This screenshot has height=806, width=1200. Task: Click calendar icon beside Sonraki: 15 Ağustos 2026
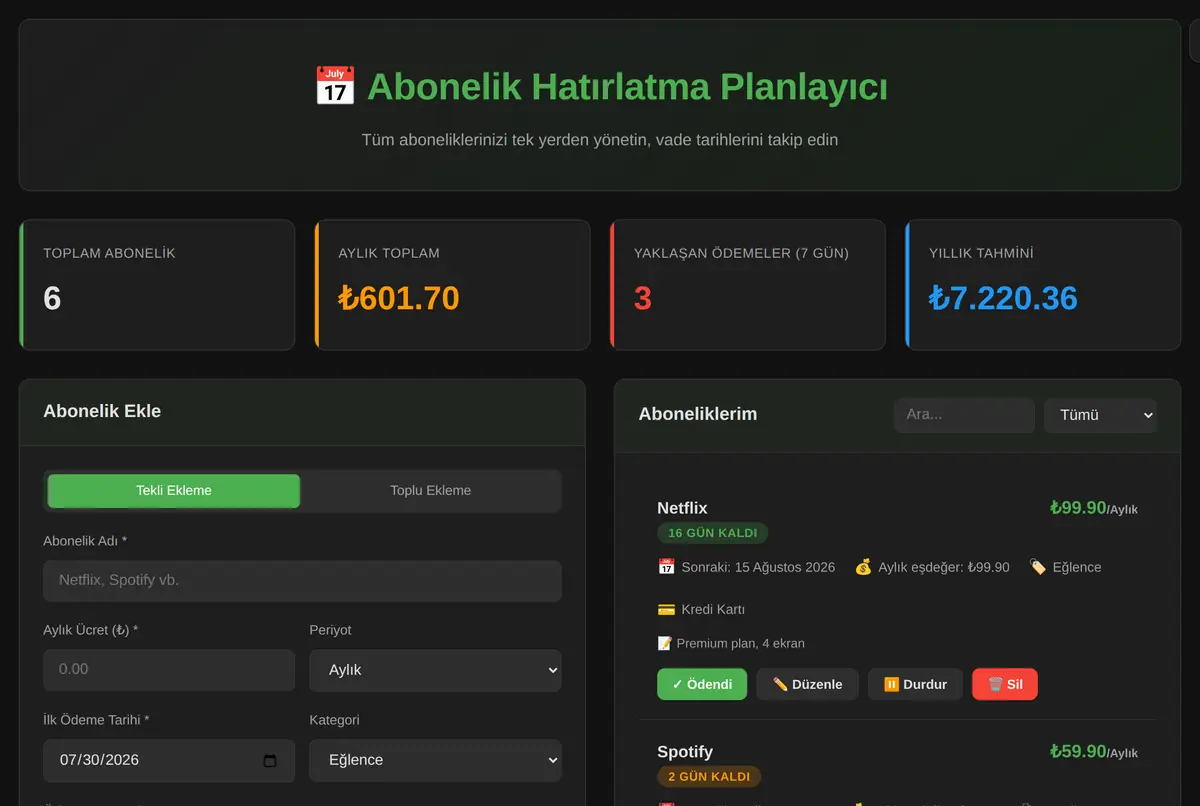(x=666, y=567)
